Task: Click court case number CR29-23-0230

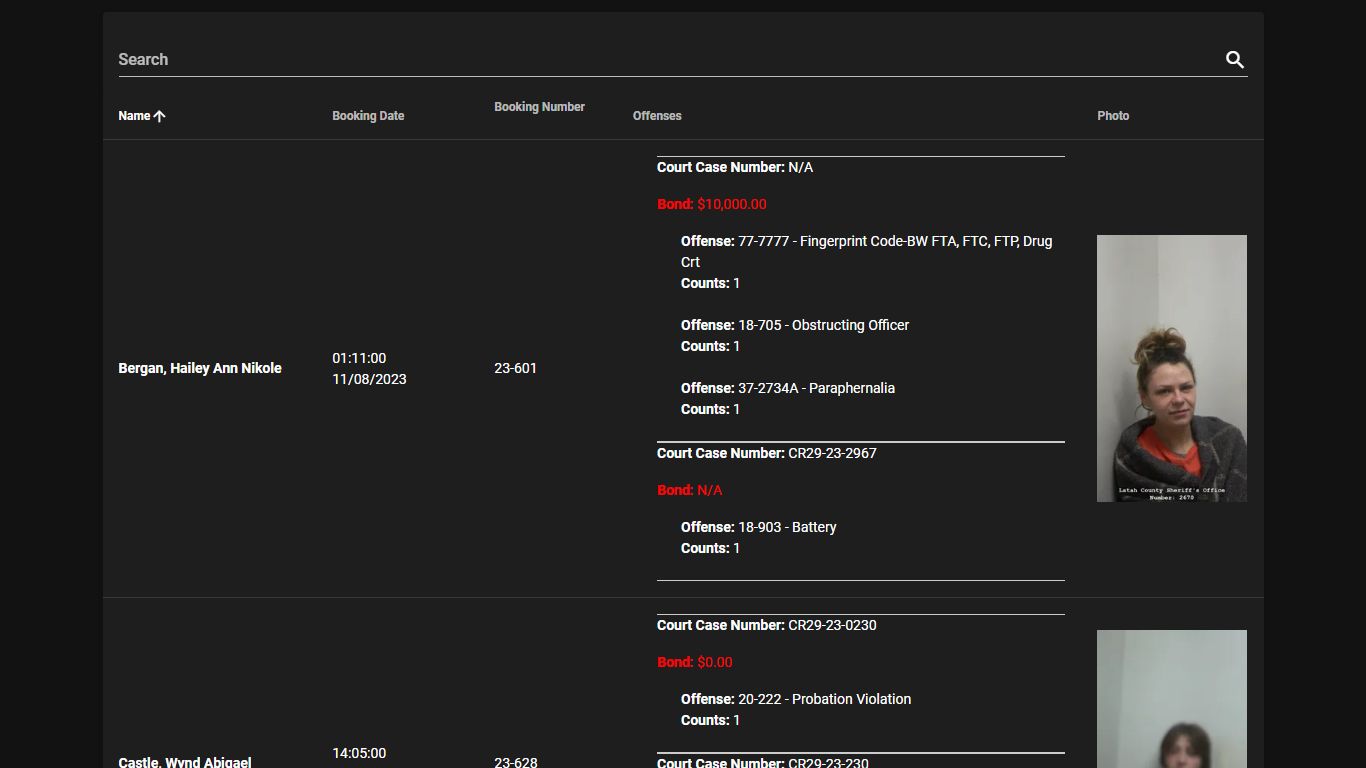Action: 832,625
